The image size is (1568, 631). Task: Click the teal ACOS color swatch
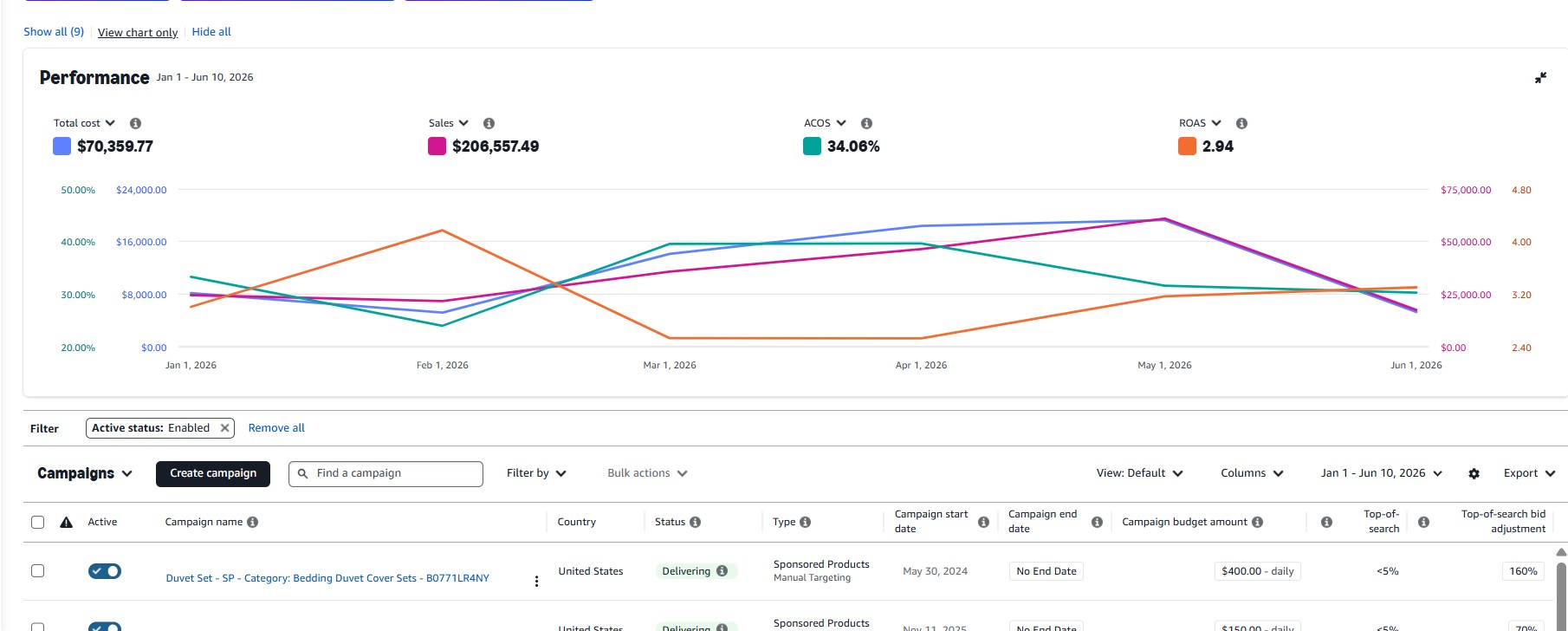tap(812, 146)
